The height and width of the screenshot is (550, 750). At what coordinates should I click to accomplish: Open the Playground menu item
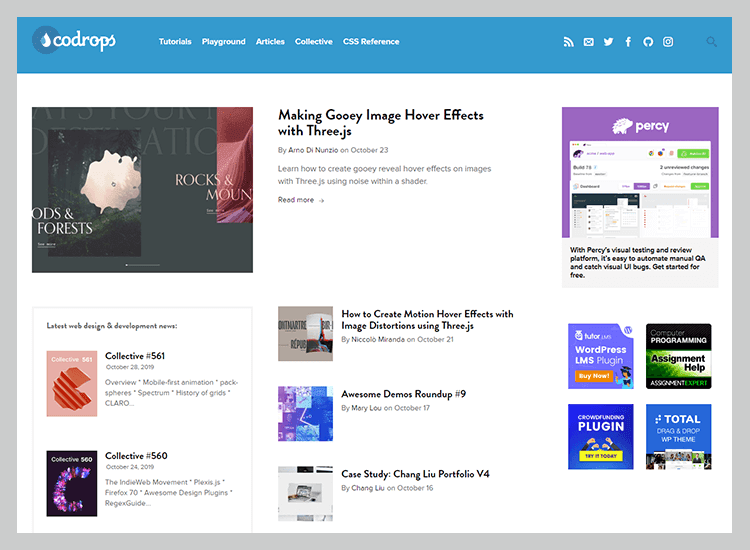[x=223, y=42]
